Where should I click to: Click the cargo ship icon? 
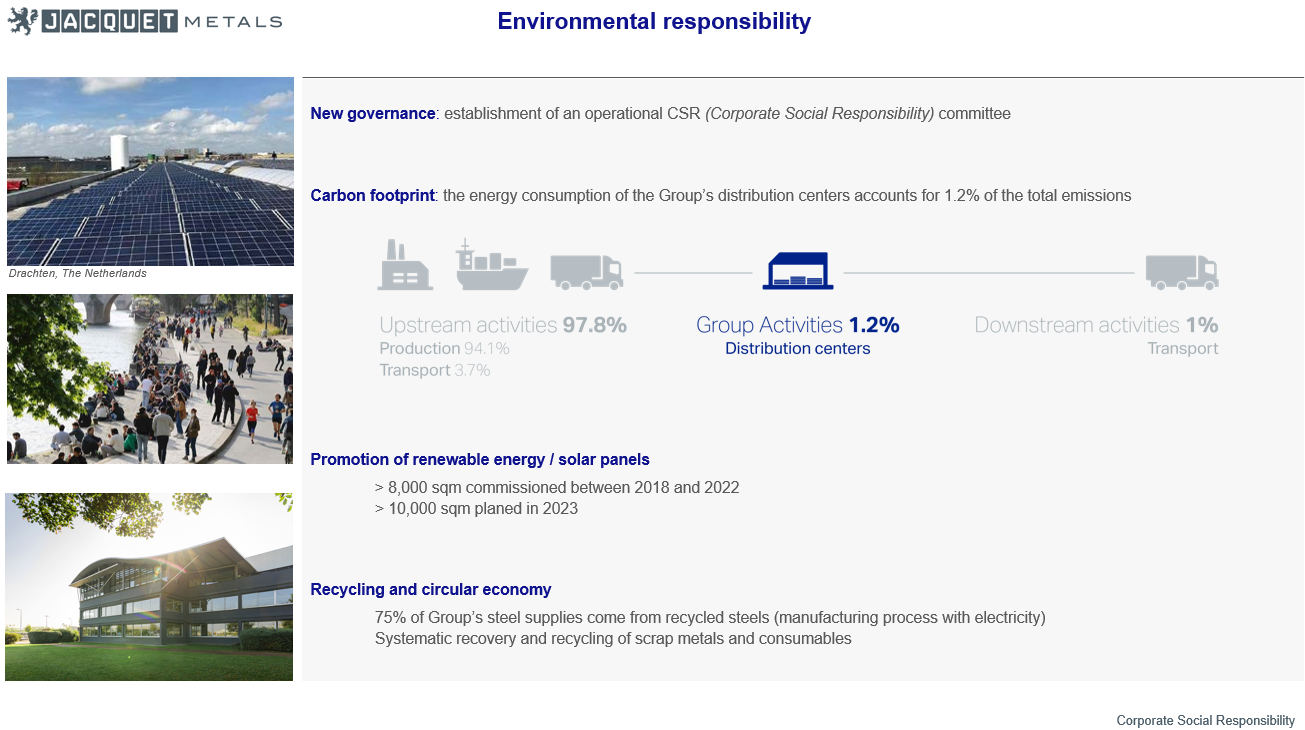pos(492,265)
